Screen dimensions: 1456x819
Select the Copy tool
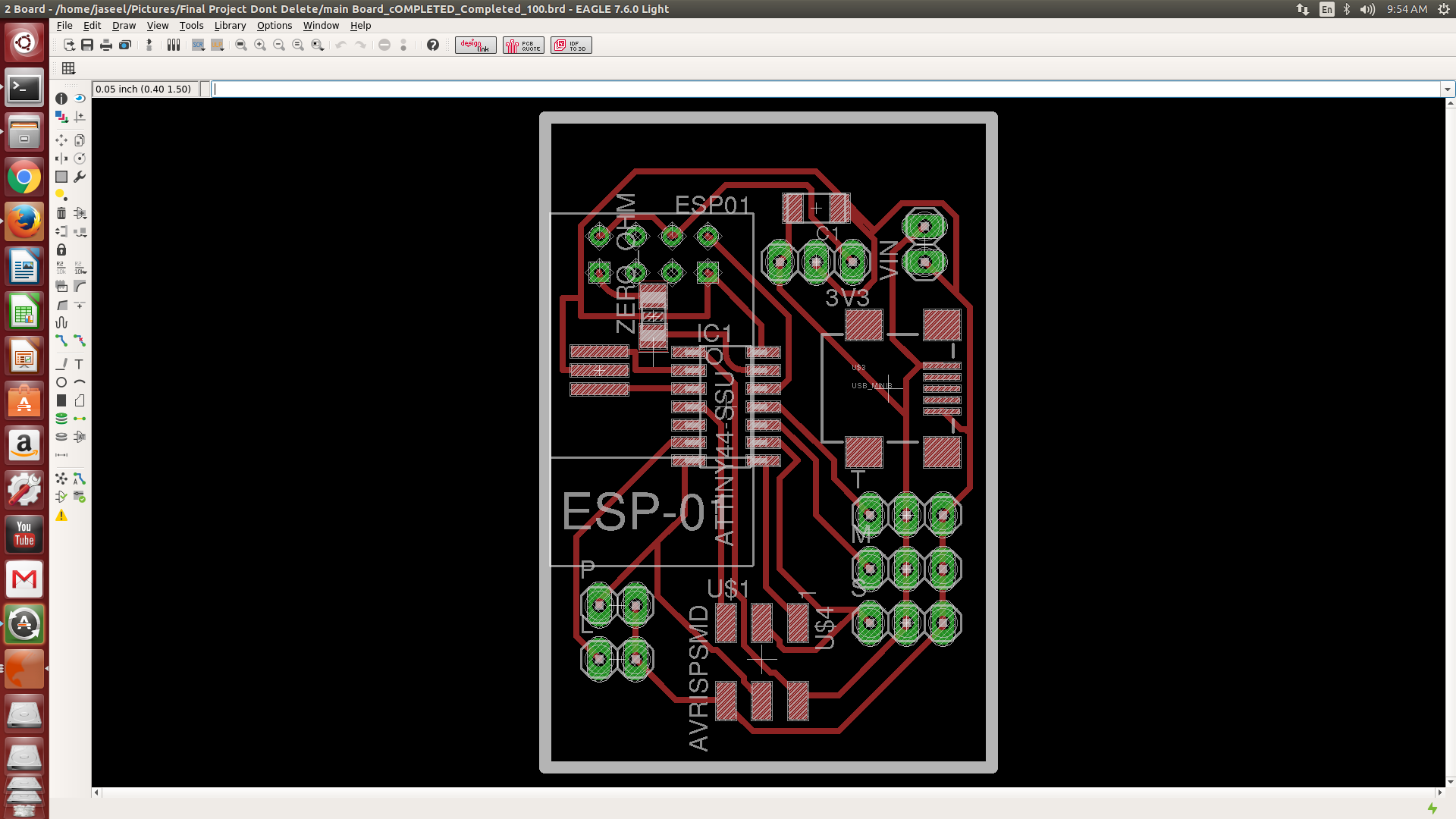pyautogui.click(x=80, y=140)
